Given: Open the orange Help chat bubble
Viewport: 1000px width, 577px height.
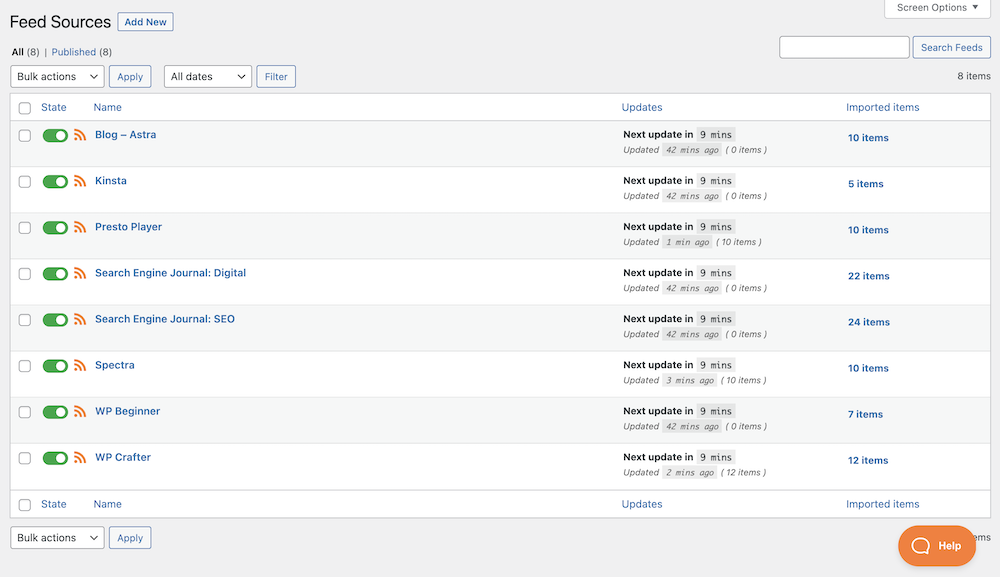Looking at the screenshot, I should (937, 546).
